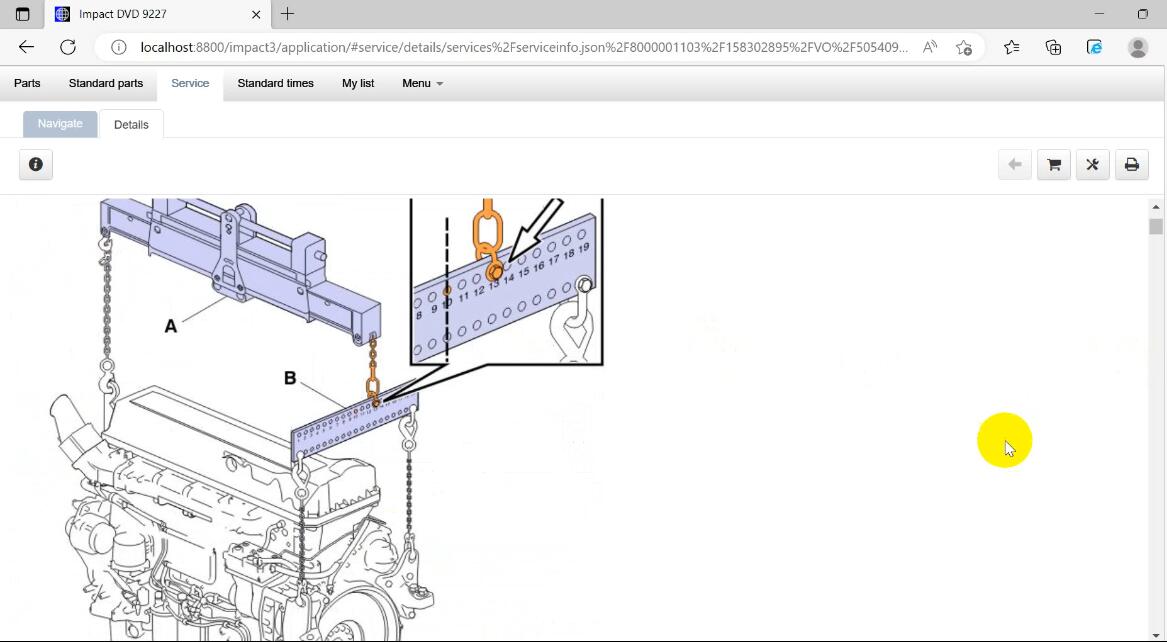
Task: Click the browser profile avatar
Action: (x=1137, y=47)
